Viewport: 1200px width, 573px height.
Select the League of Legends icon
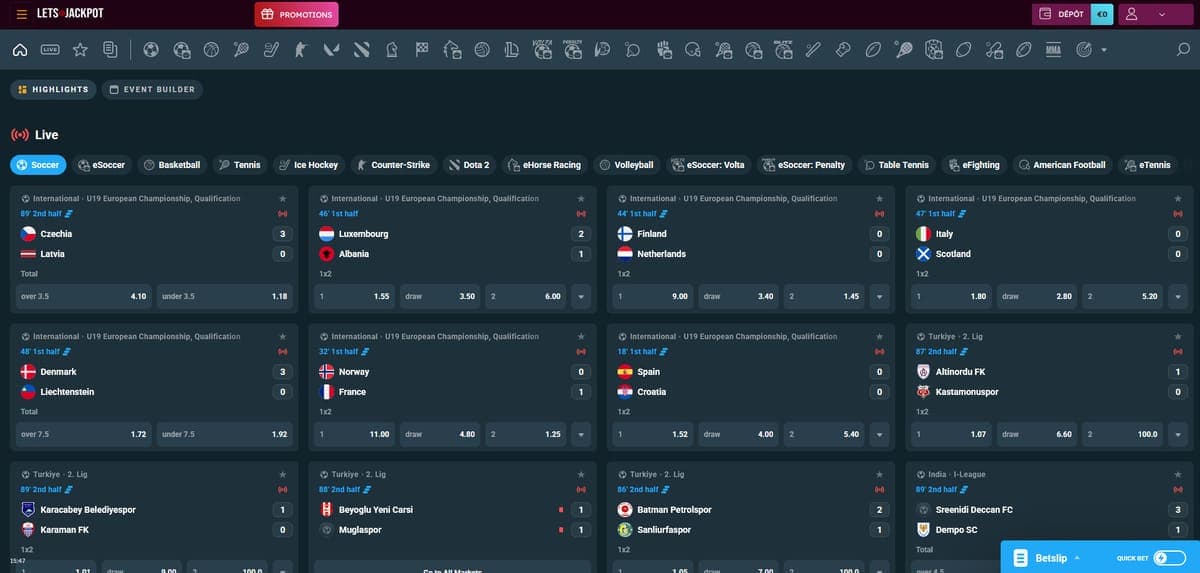coord(512,49)
